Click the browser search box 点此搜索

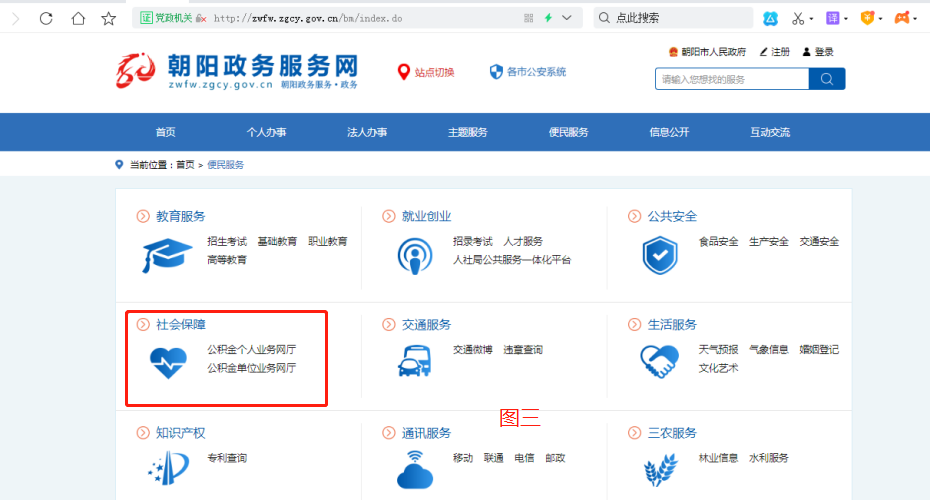(x=674, y=18)
